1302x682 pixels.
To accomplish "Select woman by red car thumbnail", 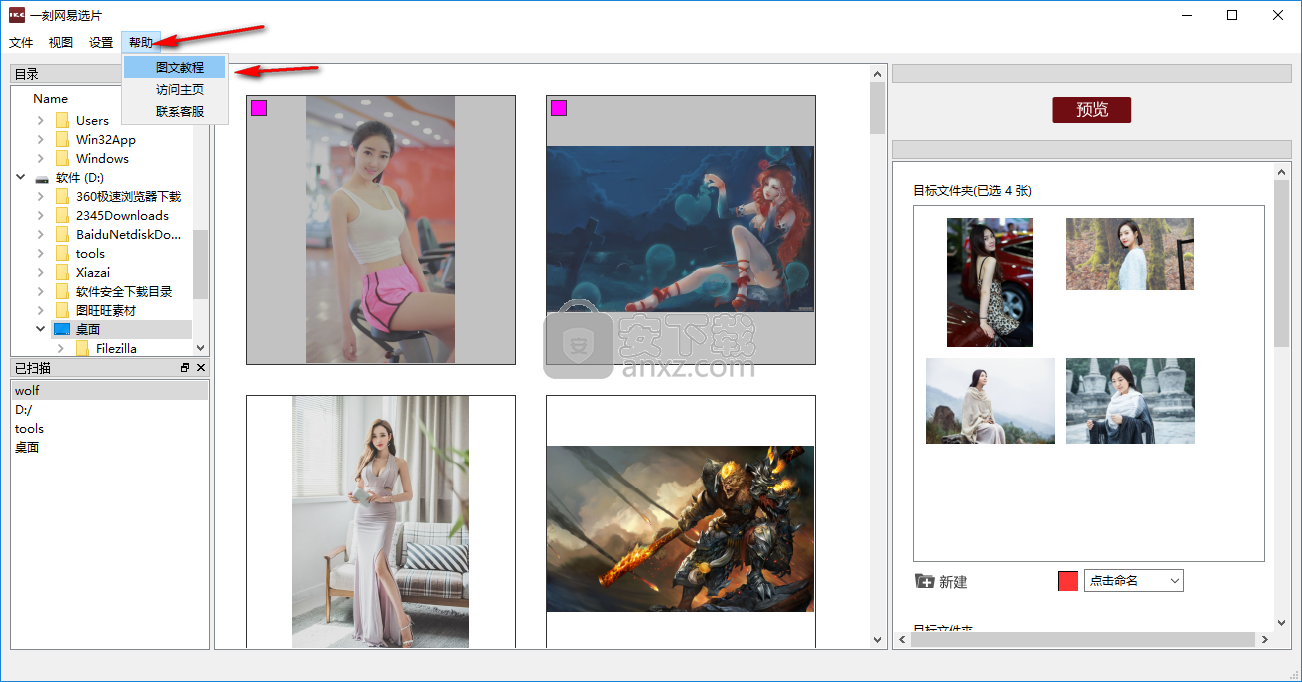I will [x=990, y=282].
